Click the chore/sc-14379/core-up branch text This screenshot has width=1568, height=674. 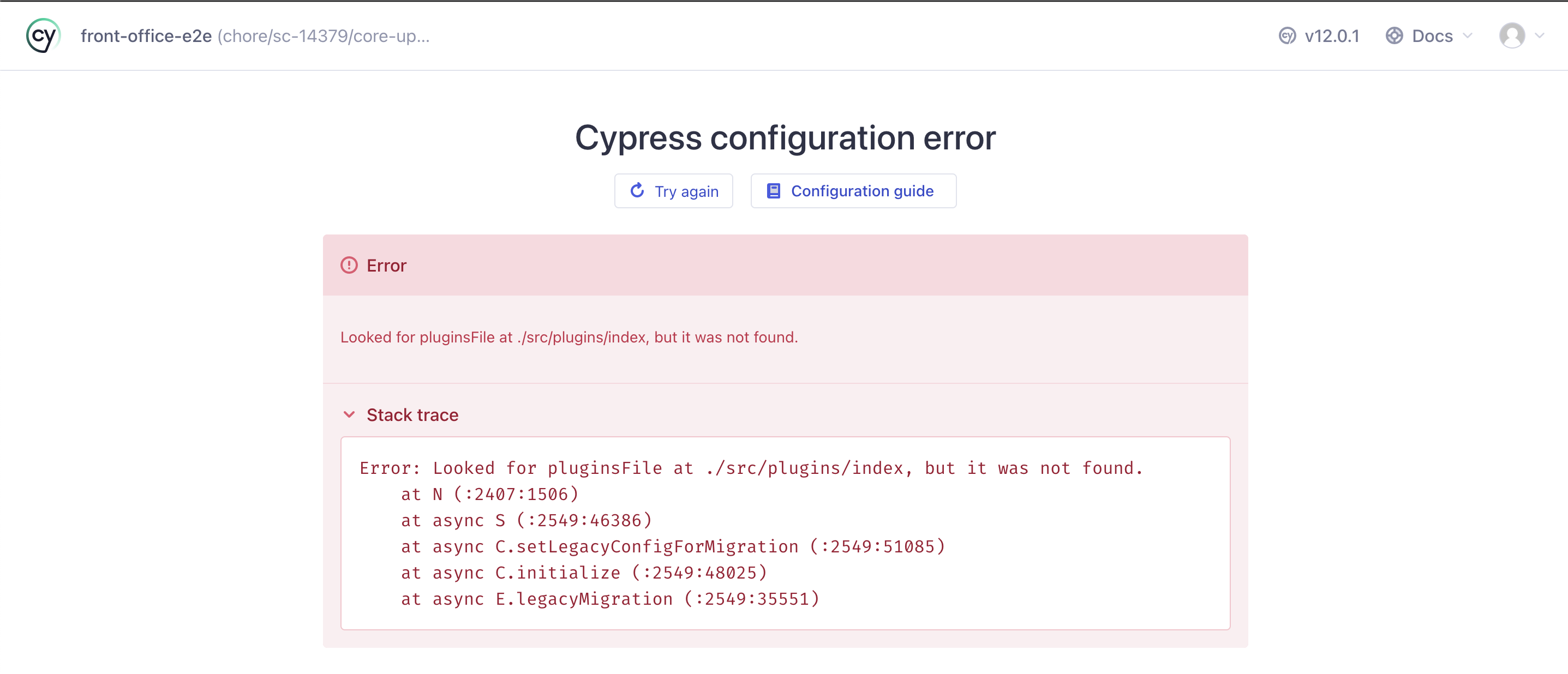pos(325,35)
